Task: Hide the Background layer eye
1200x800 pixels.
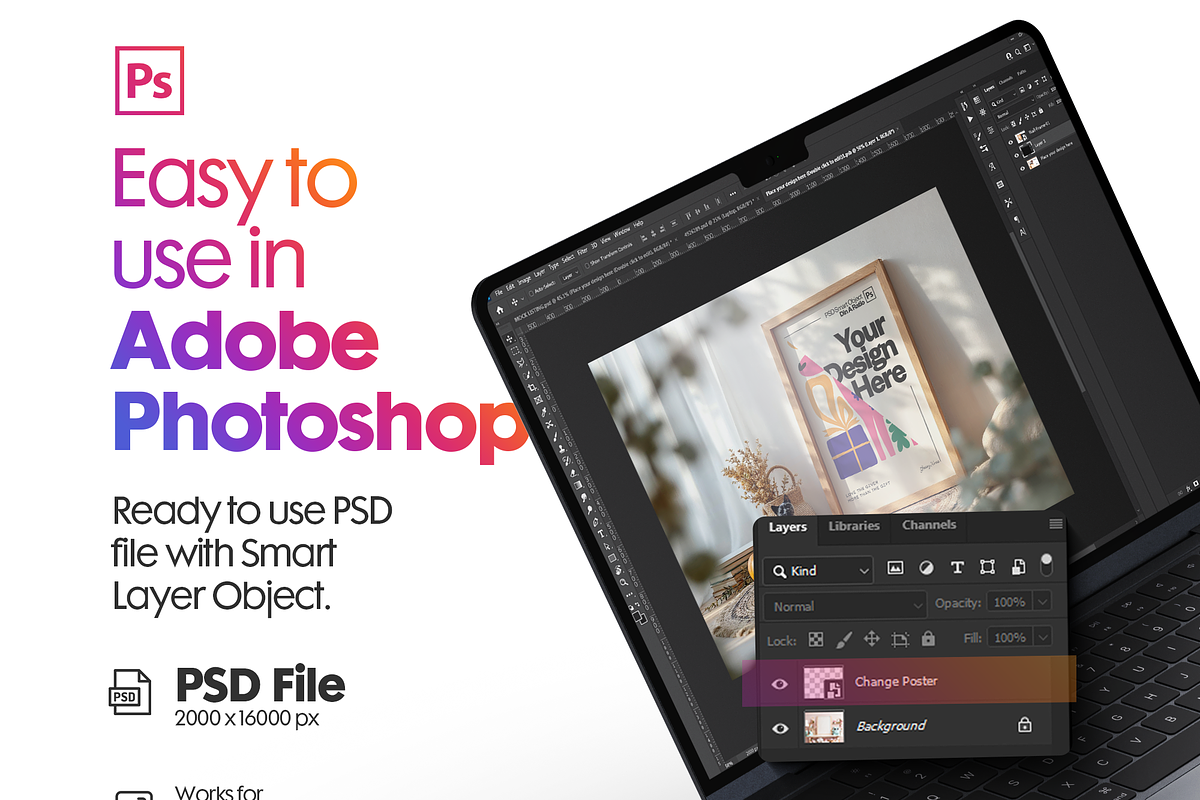Action: point(781,728)
